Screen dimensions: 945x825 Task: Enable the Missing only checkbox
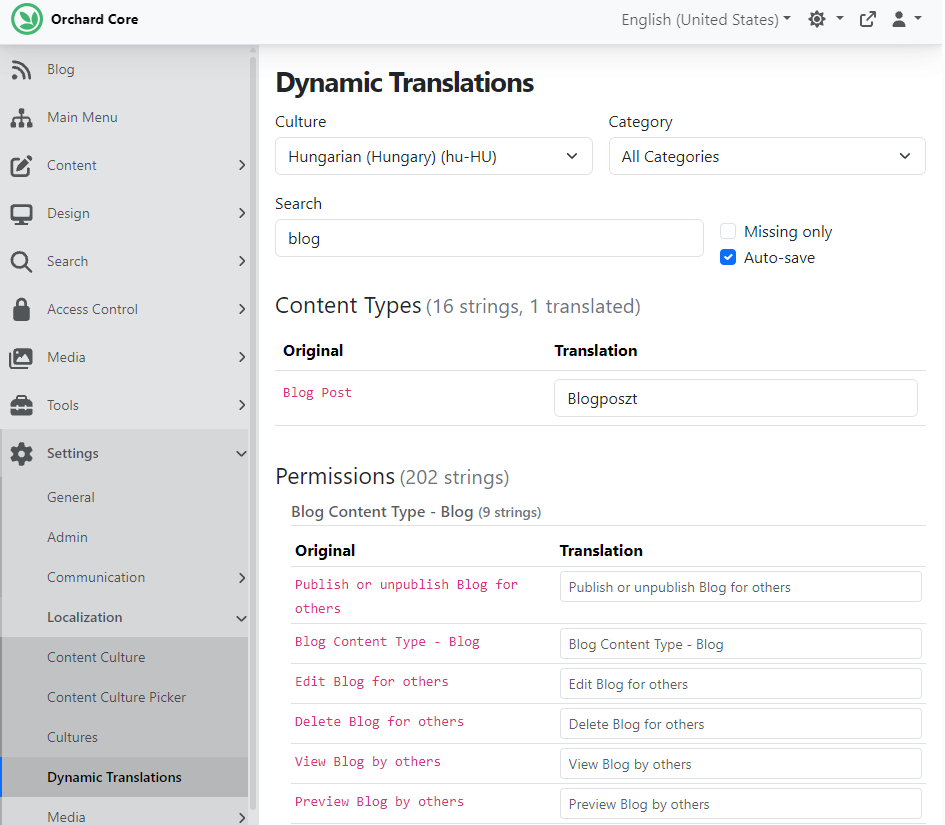point(728,231)
